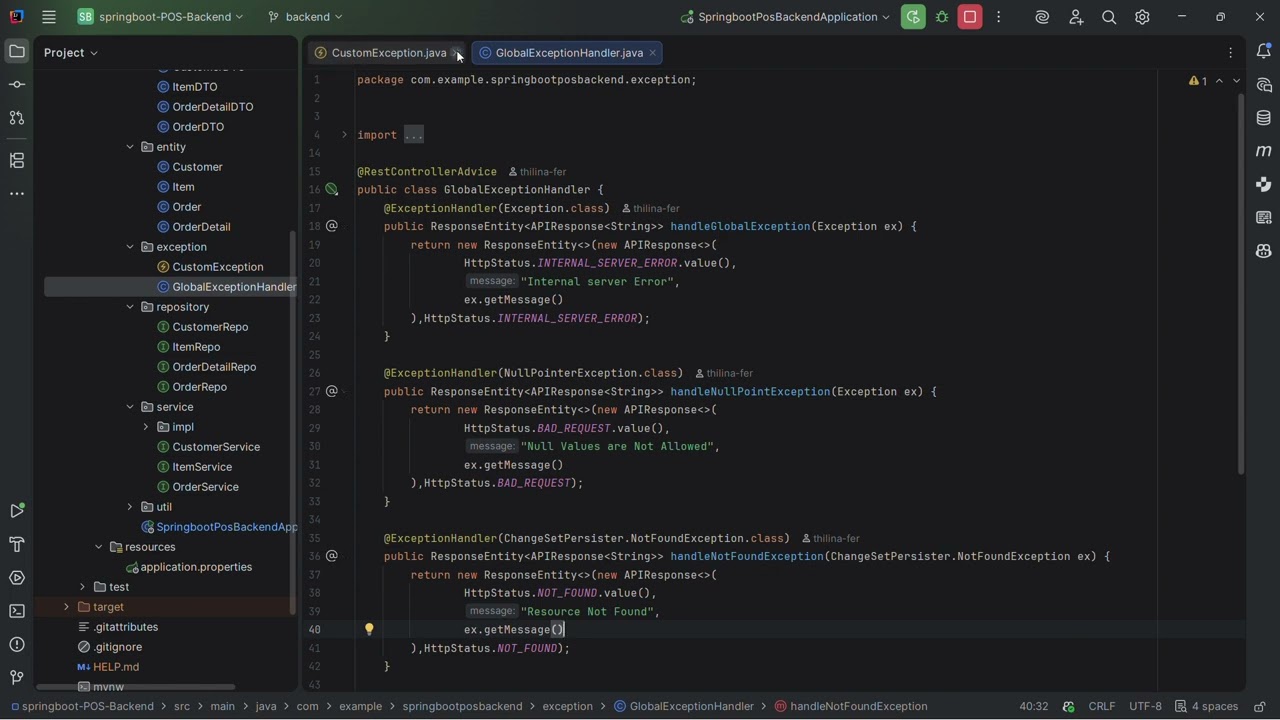The width and height of the screenshot is (1280, 720).
Task: Open more run actions (vertical dots)
Action: click(998, 17)
